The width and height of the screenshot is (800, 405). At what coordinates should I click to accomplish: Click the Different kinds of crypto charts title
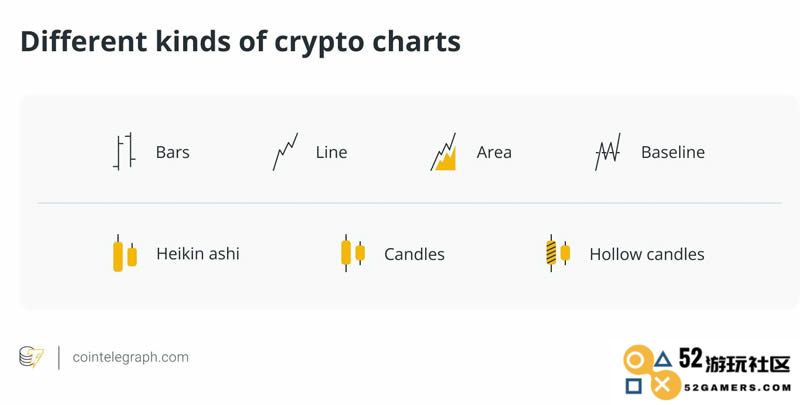click(x=240, y=41)
